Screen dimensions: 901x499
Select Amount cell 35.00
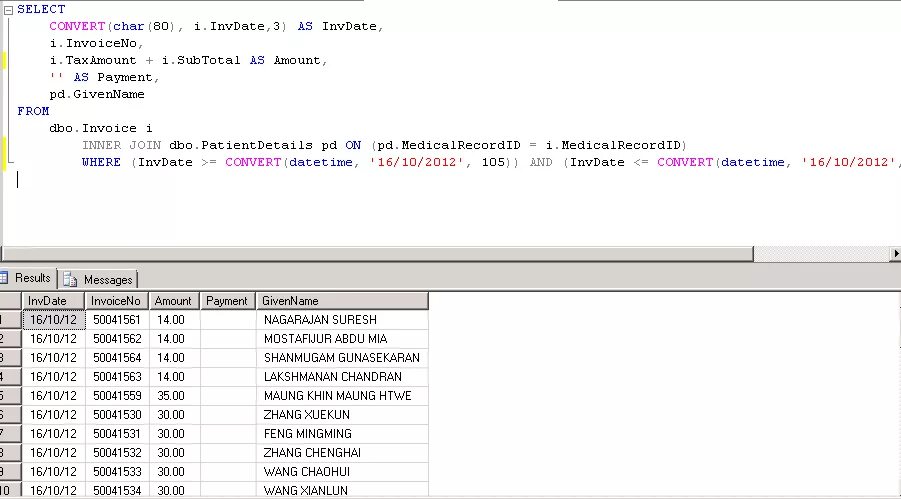[175, 396]
